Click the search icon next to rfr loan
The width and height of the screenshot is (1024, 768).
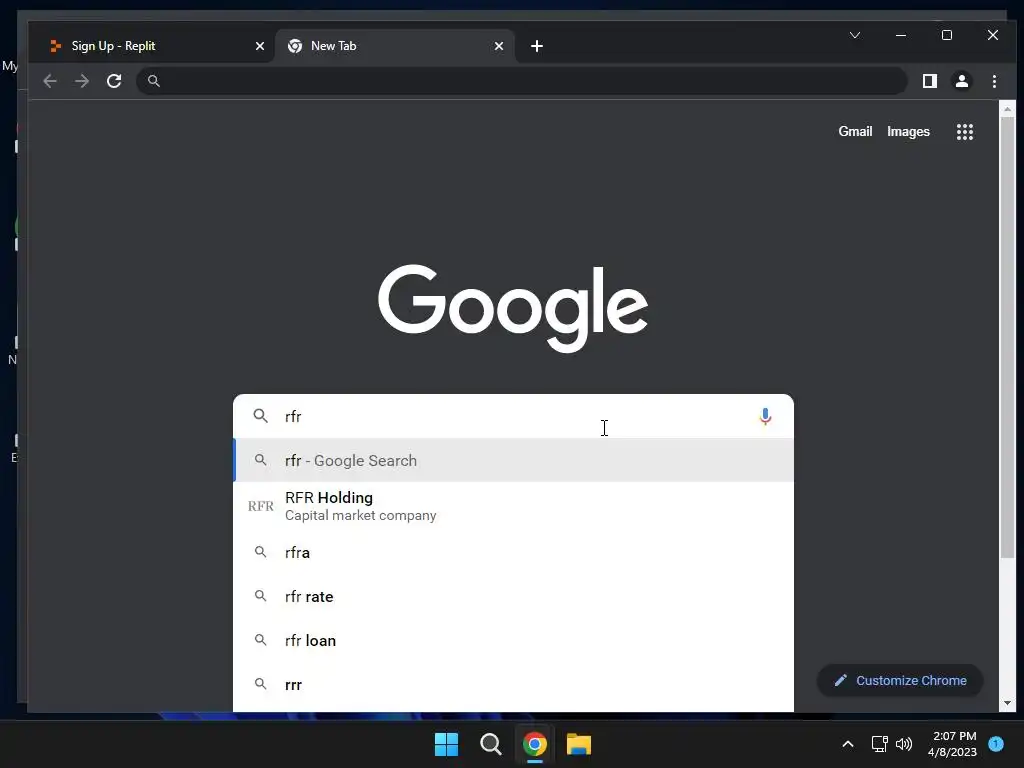coord(261,640)
